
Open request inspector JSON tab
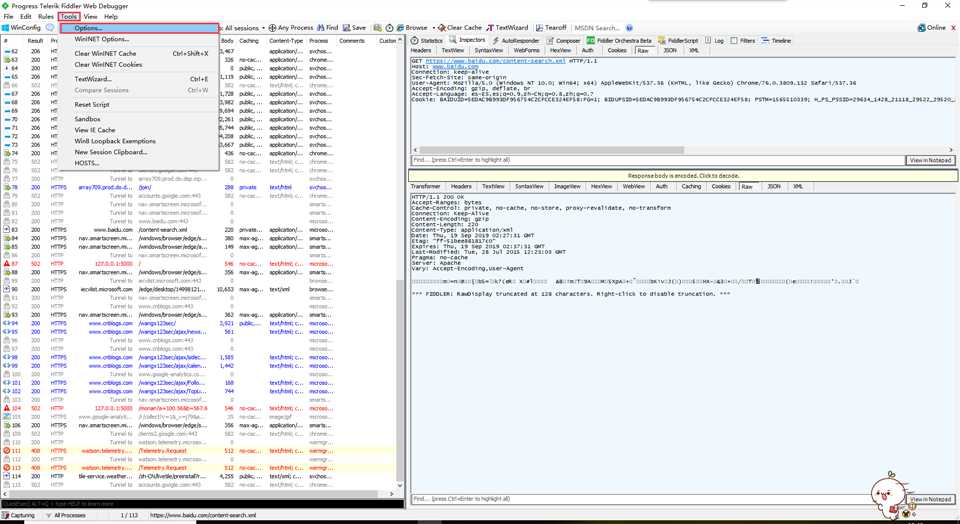pyautogui.click(x=670, y=50)
